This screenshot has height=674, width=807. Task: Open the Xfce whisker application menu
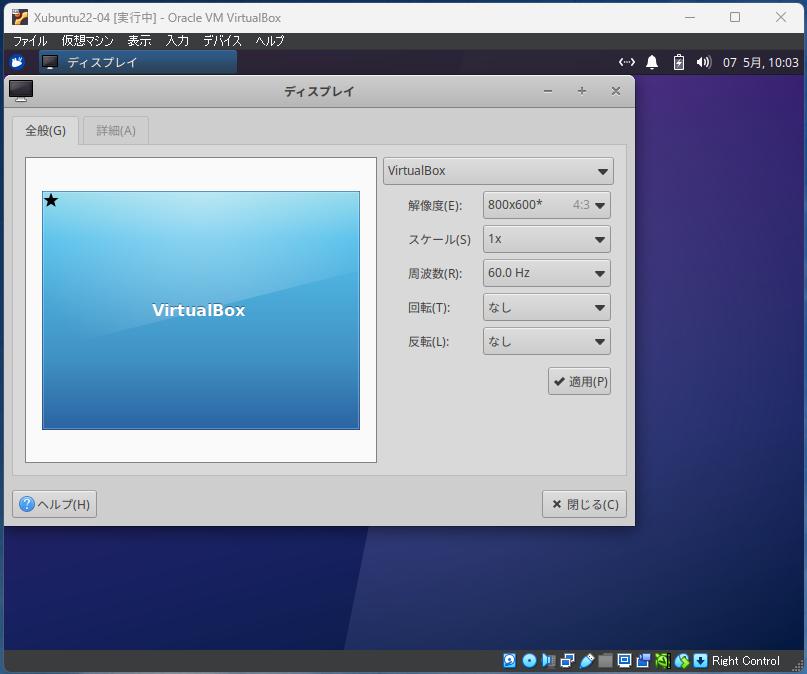click(17, 62)
